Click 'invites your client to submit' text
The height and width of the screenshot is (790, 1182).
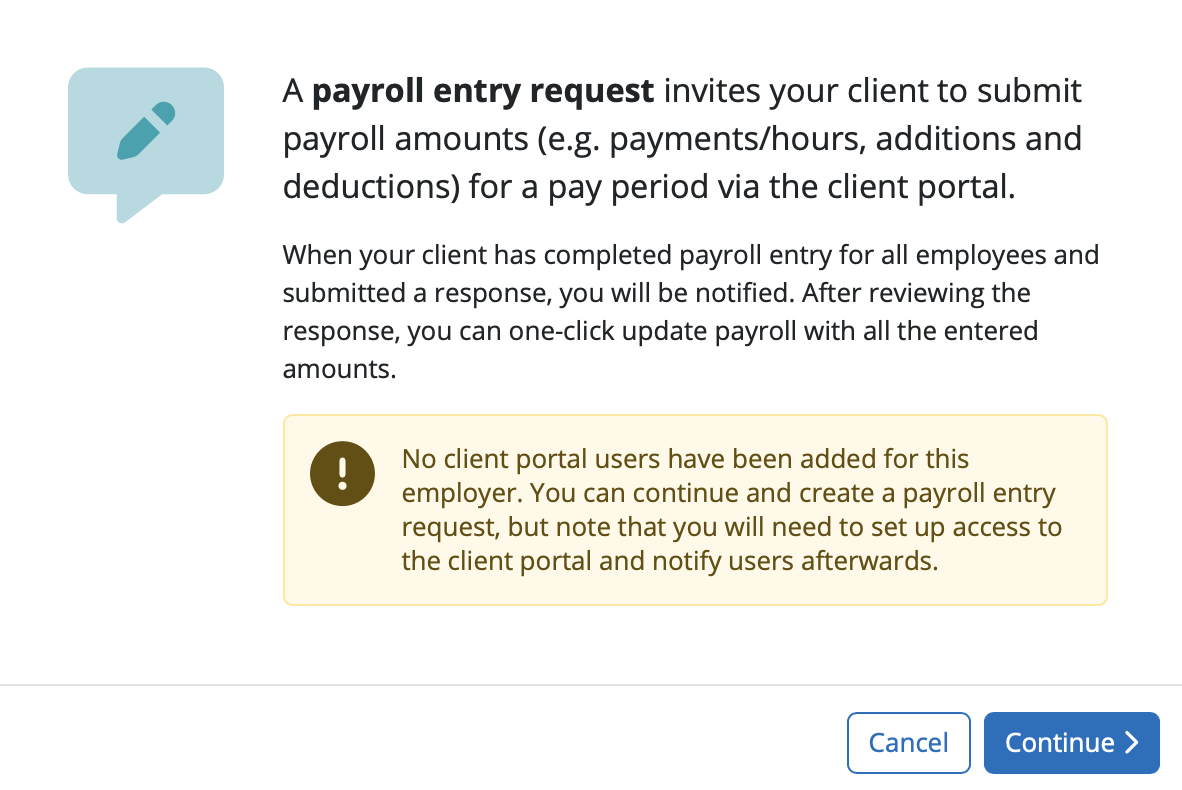872,91
